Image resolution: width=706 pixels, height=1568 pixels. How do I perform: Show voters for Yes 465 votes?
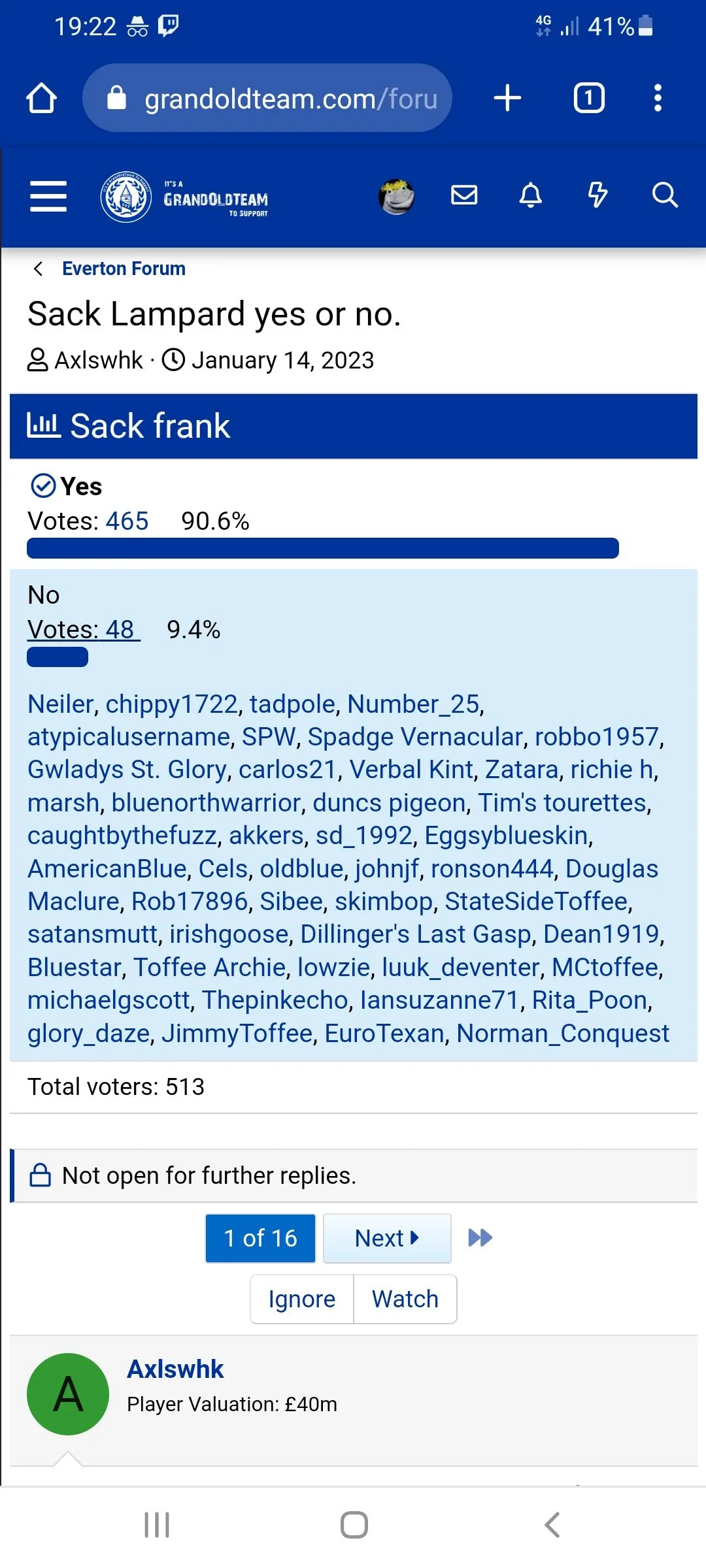[127, 521]
